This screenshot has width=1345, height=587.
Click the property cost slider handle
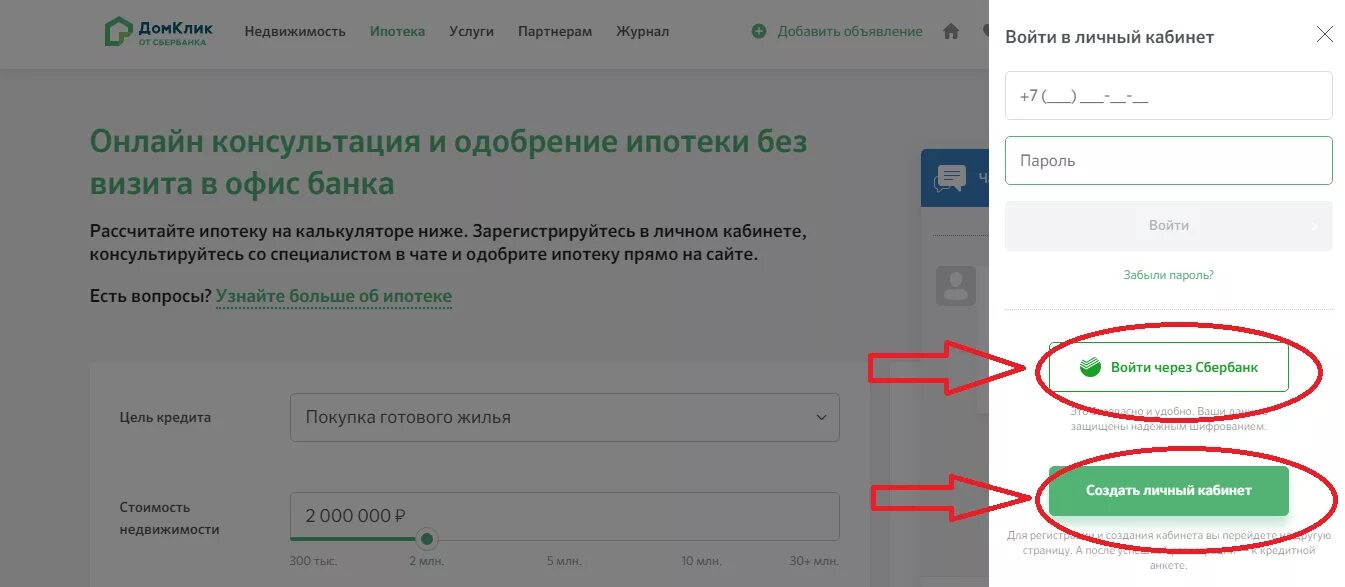tap(427, 539)
